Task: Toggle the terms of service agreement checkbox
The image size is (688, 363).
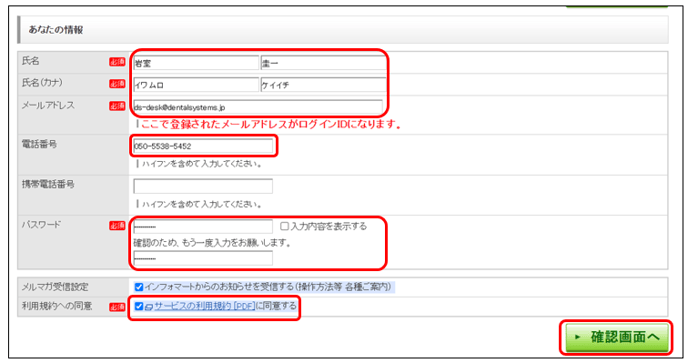Action: (139, 306)
